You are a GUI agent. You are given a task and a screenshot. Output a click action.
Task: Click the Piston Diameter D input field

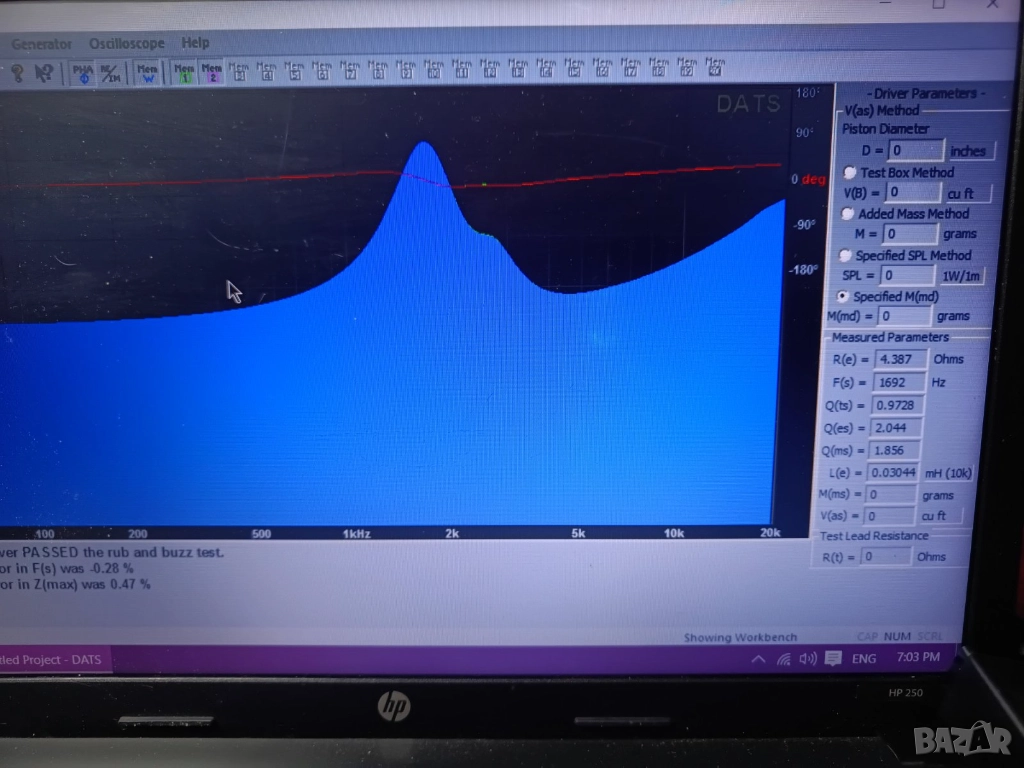click(x=916, y=151)
